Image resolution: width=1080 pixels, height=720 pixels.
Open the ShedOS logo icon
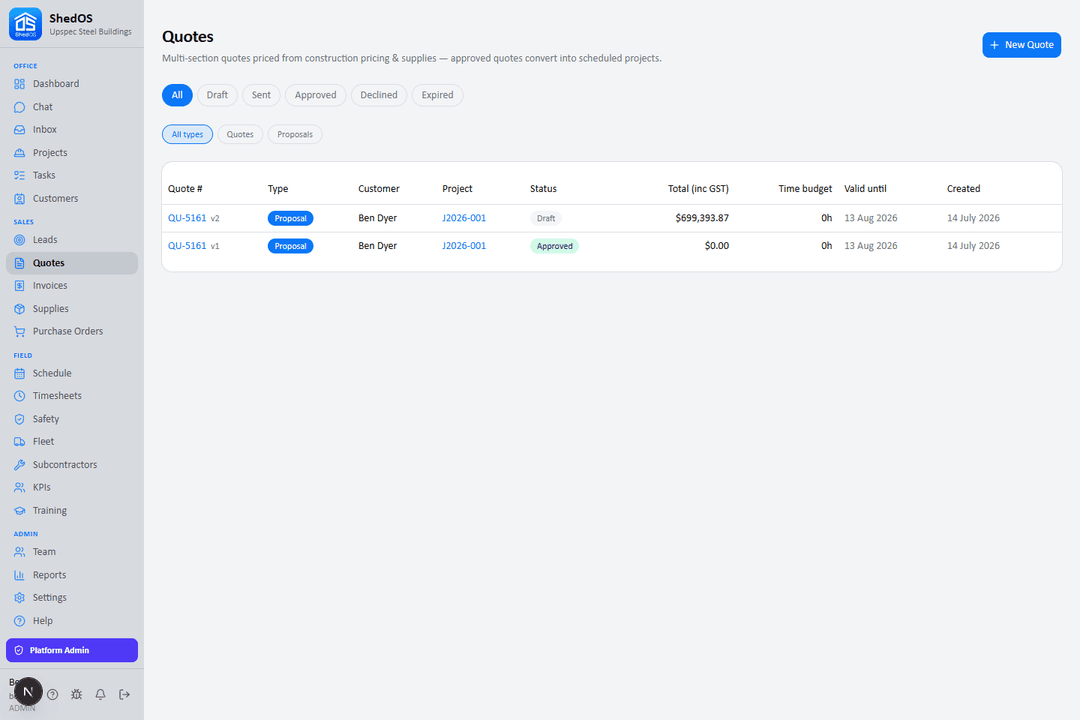25,24
